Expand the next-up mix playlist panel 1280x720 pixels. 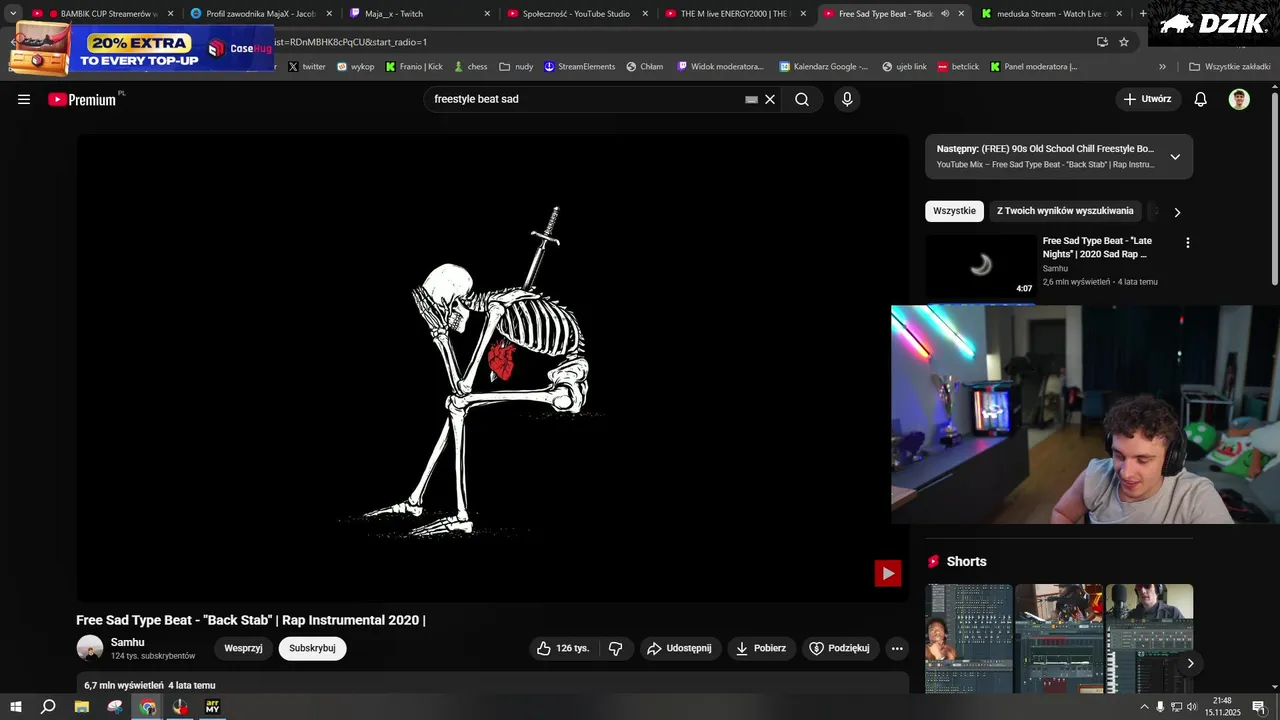1175,157
